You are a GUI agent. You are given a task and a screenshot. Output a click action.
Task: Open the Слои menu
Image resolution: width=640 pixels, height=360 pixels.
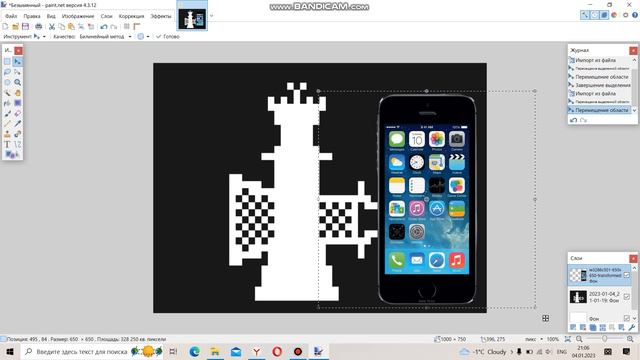point(107,16)
